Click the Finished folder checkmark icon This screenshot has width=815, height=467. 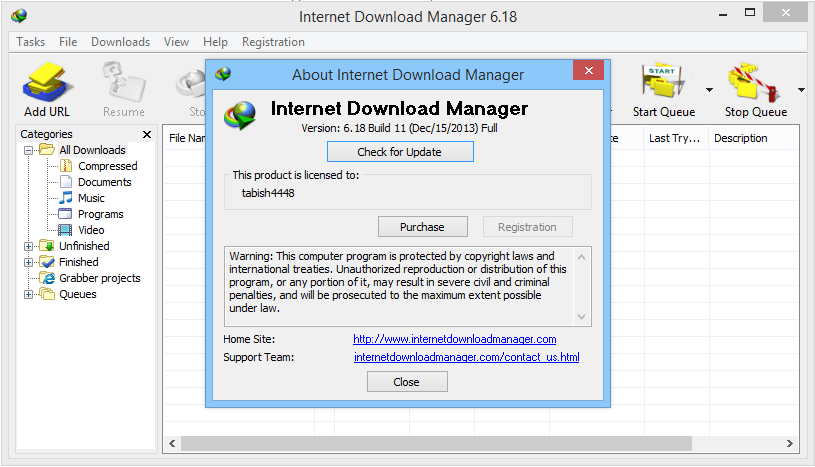(47, 262)
